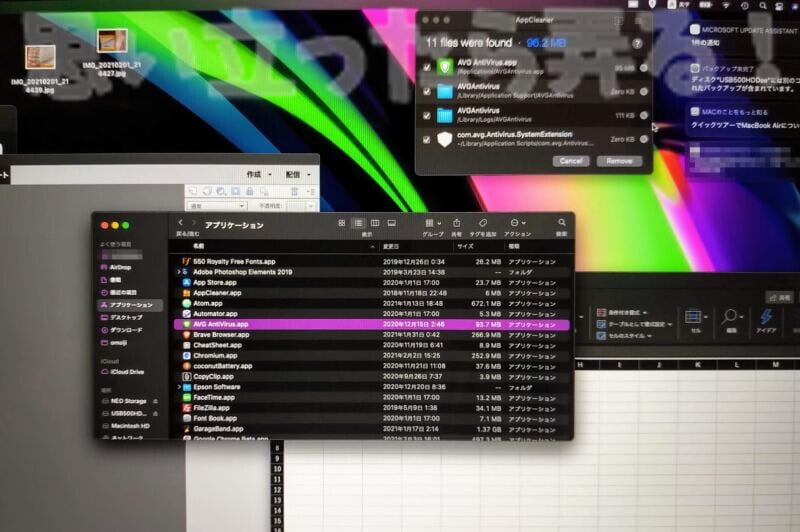Image resolution: width=800 pixels, height=532 pixels.
Task: Sort Finder list by 名前 column
Action: 274,246
